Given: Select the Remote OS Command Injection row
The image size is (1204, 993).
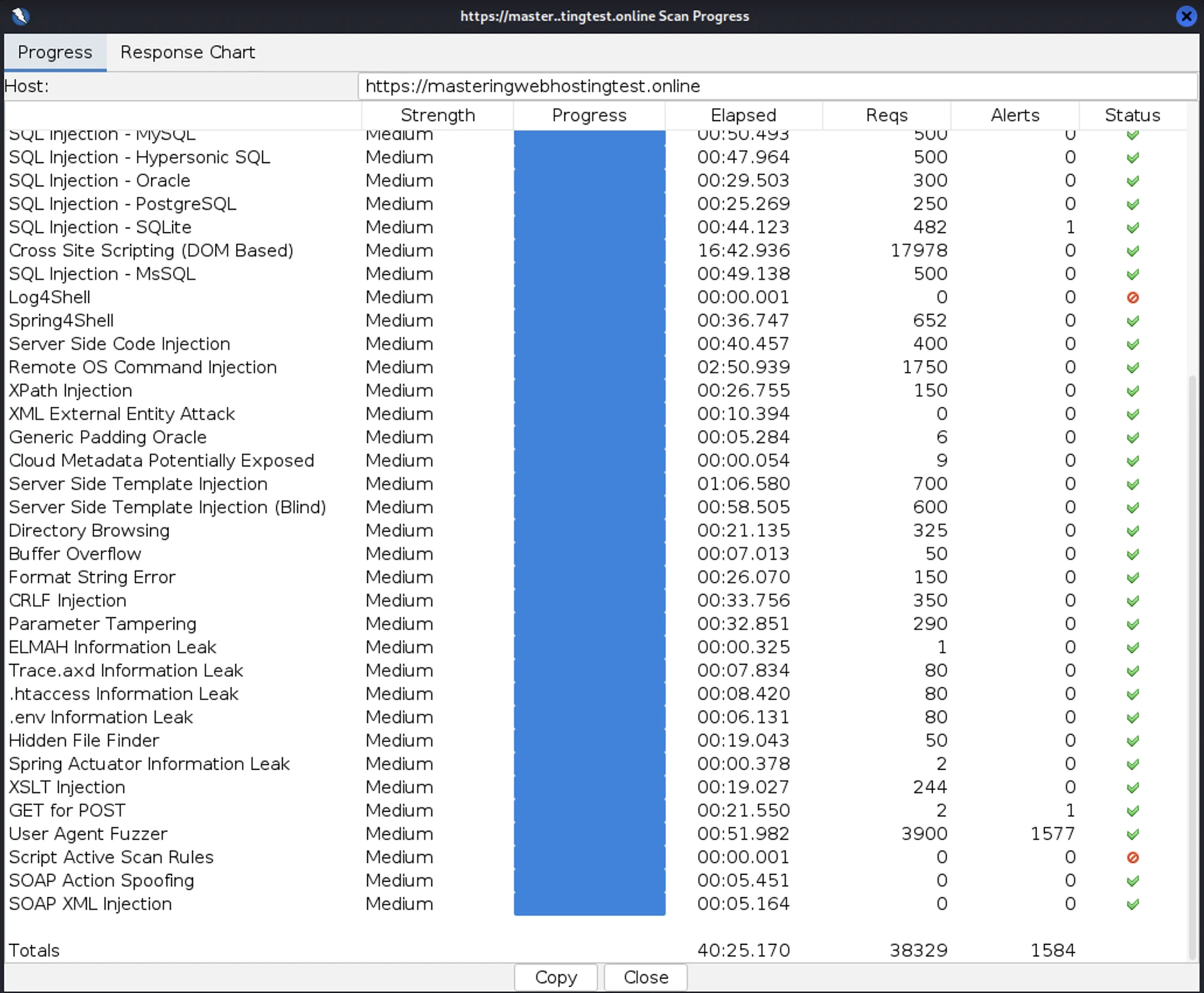Looking at the screenshot, I should 143,367.
